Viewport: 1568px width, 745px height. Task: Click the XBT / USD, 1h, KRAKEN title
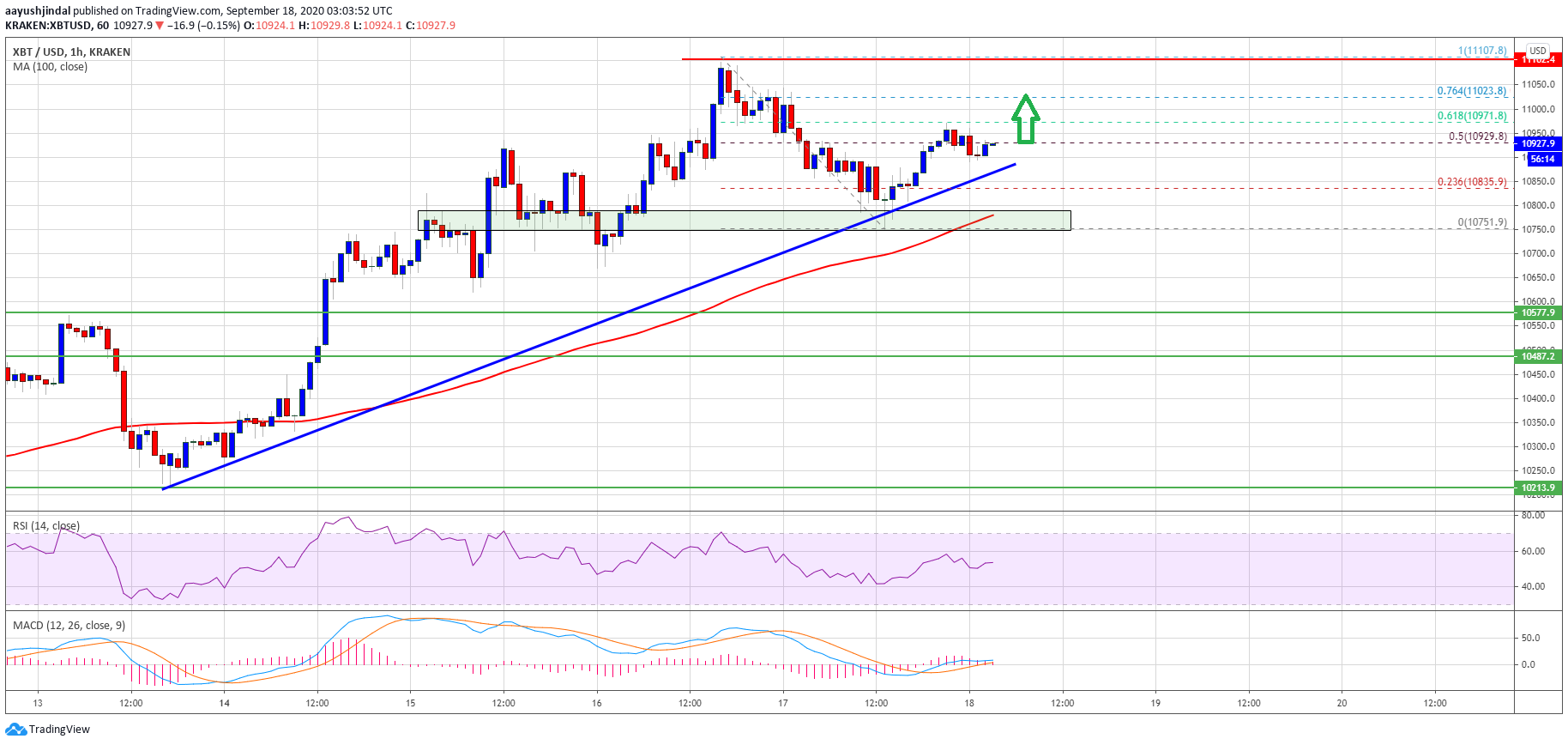click(71, 52)
